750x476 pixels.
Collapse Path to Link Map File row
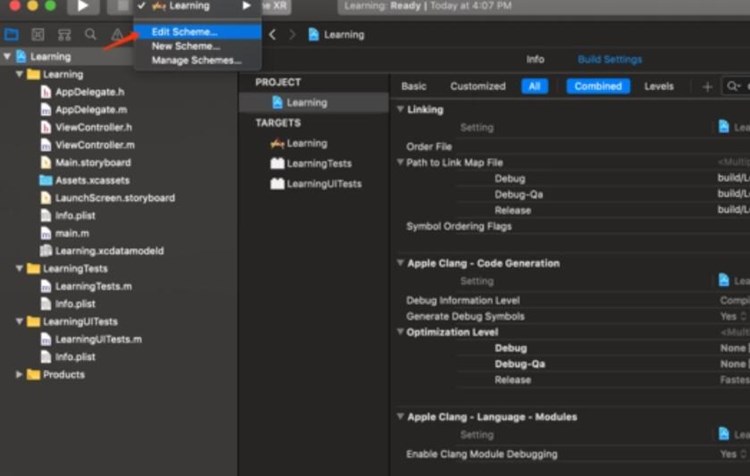(x=400, y=162)
